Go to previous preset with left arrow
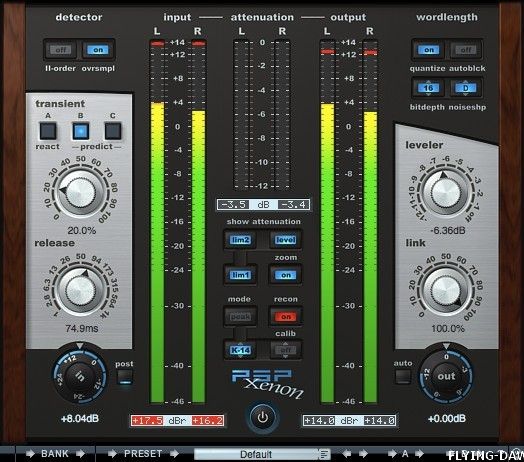524x462 pixels. (347, 454)
